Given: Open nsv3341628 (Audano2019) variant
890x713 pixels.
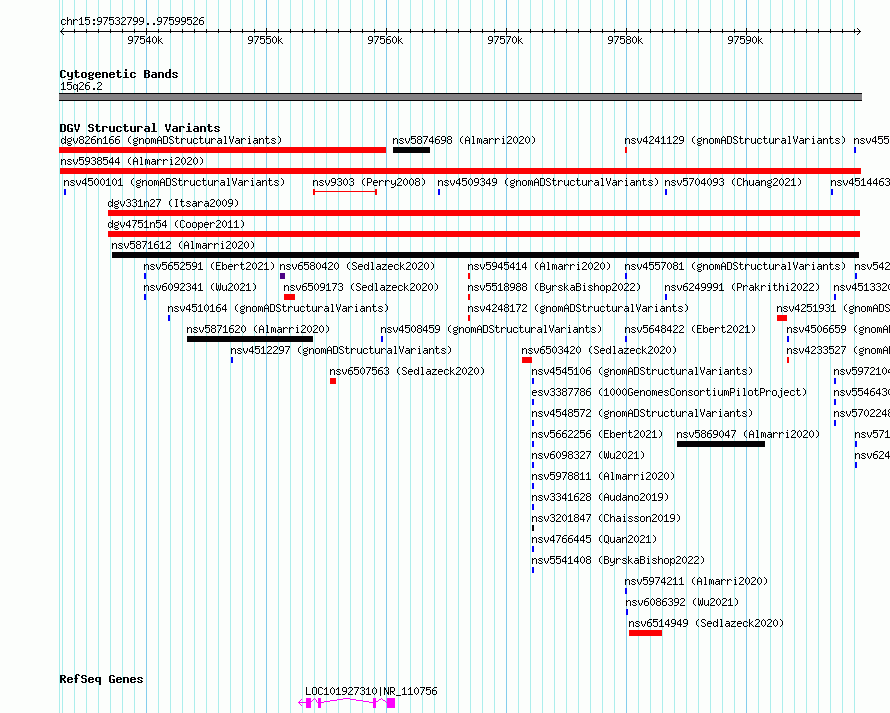Looking at the screenshot, I should pyautogui.click(x=600, y=497).
